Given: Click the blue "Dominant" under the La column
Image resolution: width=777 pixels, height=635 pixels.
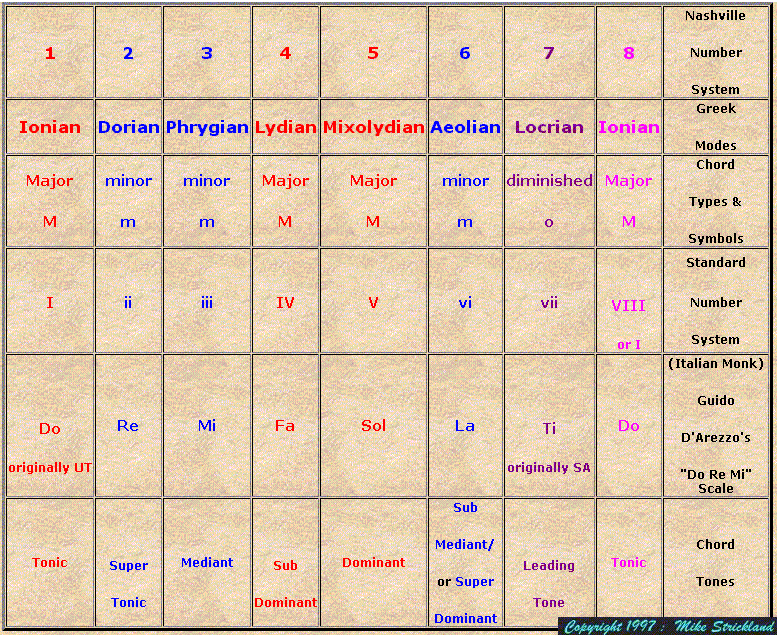Looking at the screenshot, I should point(465,619).
